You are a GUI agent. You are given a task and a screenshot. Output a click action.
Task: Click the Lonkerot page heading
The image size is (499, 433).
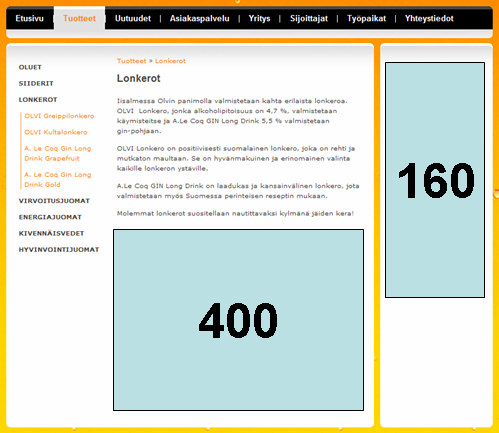coord(138,78)
